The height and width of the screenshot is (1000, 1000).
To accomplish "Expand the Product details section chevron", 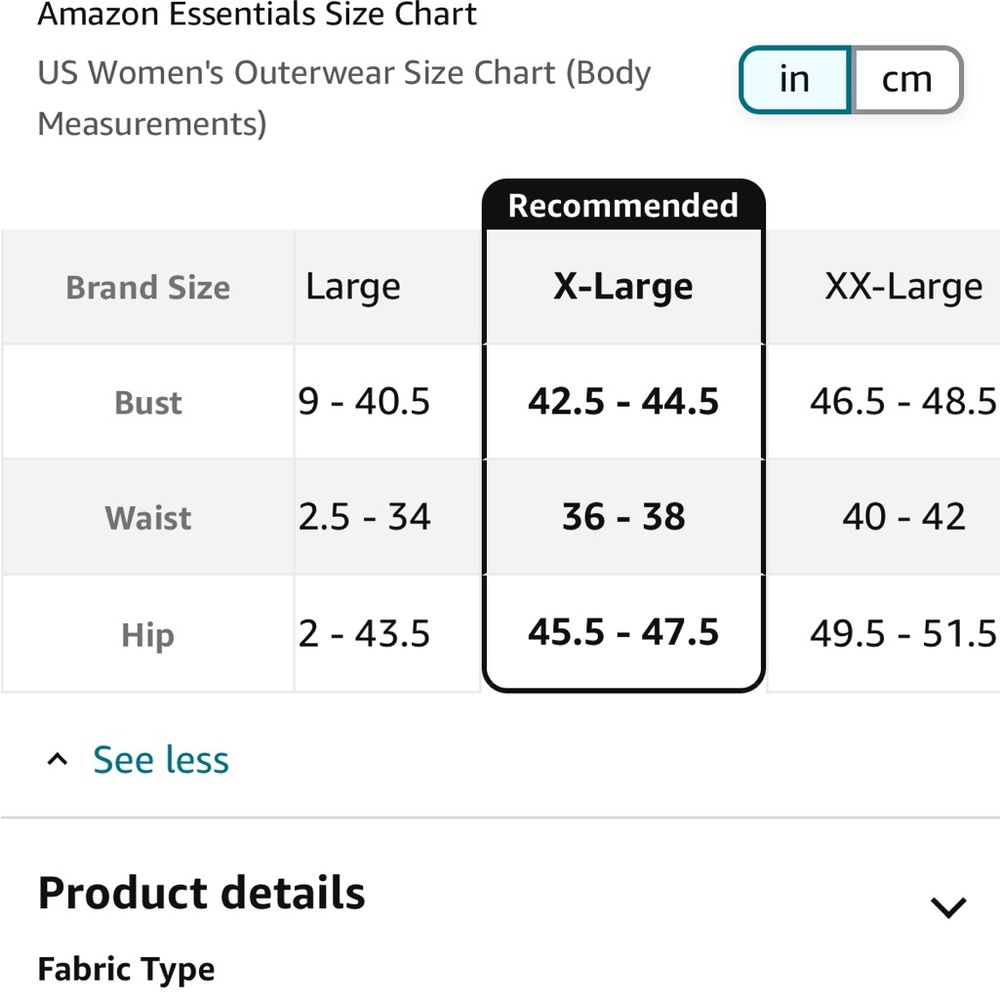I will (947, 906).
